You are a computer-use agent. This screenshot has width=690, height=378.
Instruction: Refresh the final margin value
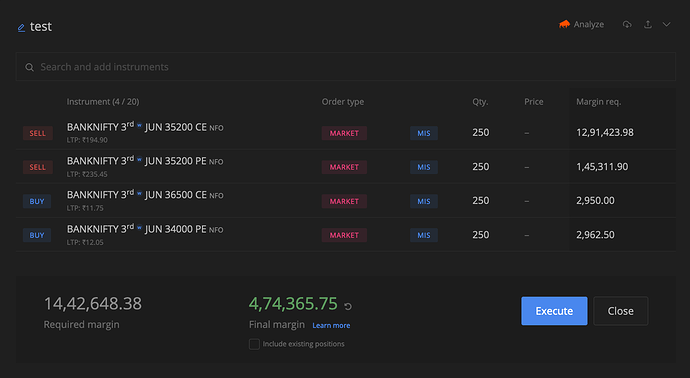click(x=348, y=306)
